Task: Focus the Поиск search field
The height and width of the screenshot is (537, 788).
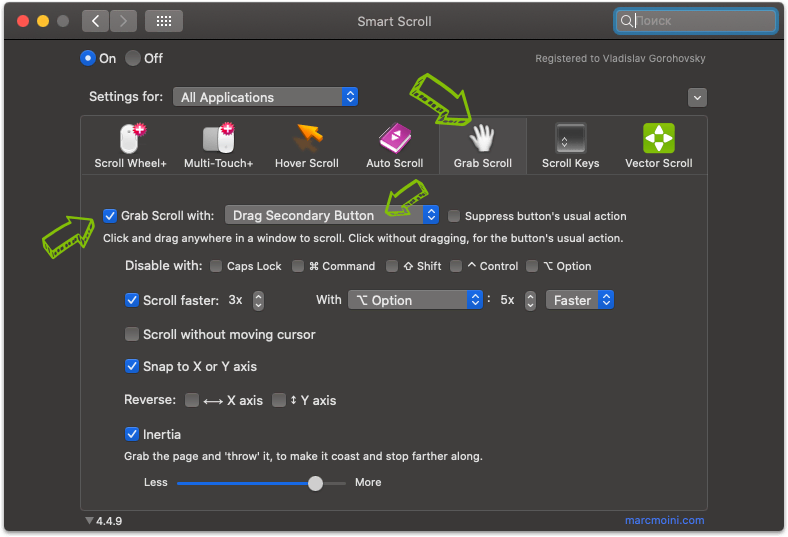Action: pos(696,21)
